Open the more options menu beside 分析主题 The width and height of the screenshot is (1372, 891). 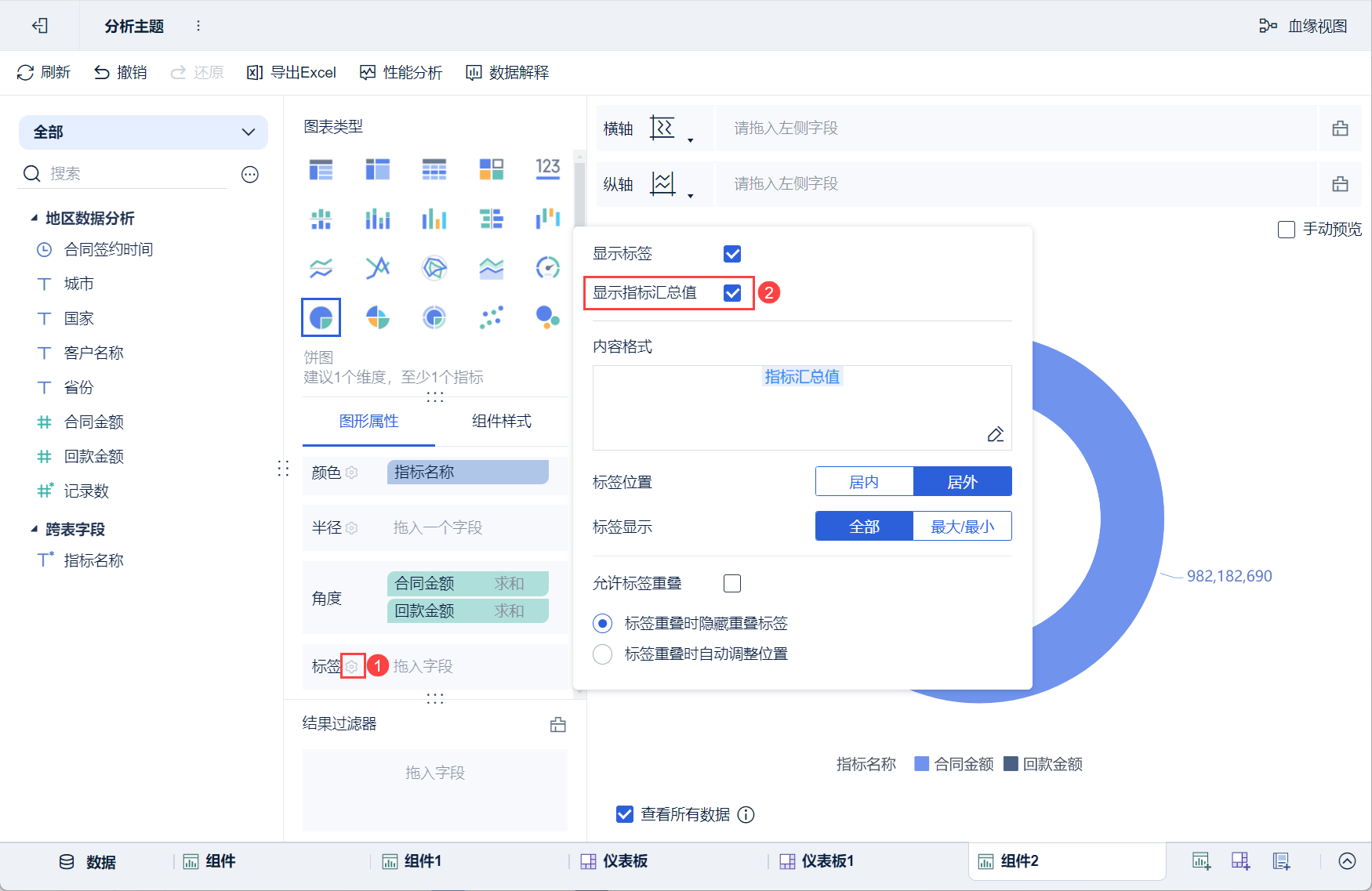click(x=198, y=26)
